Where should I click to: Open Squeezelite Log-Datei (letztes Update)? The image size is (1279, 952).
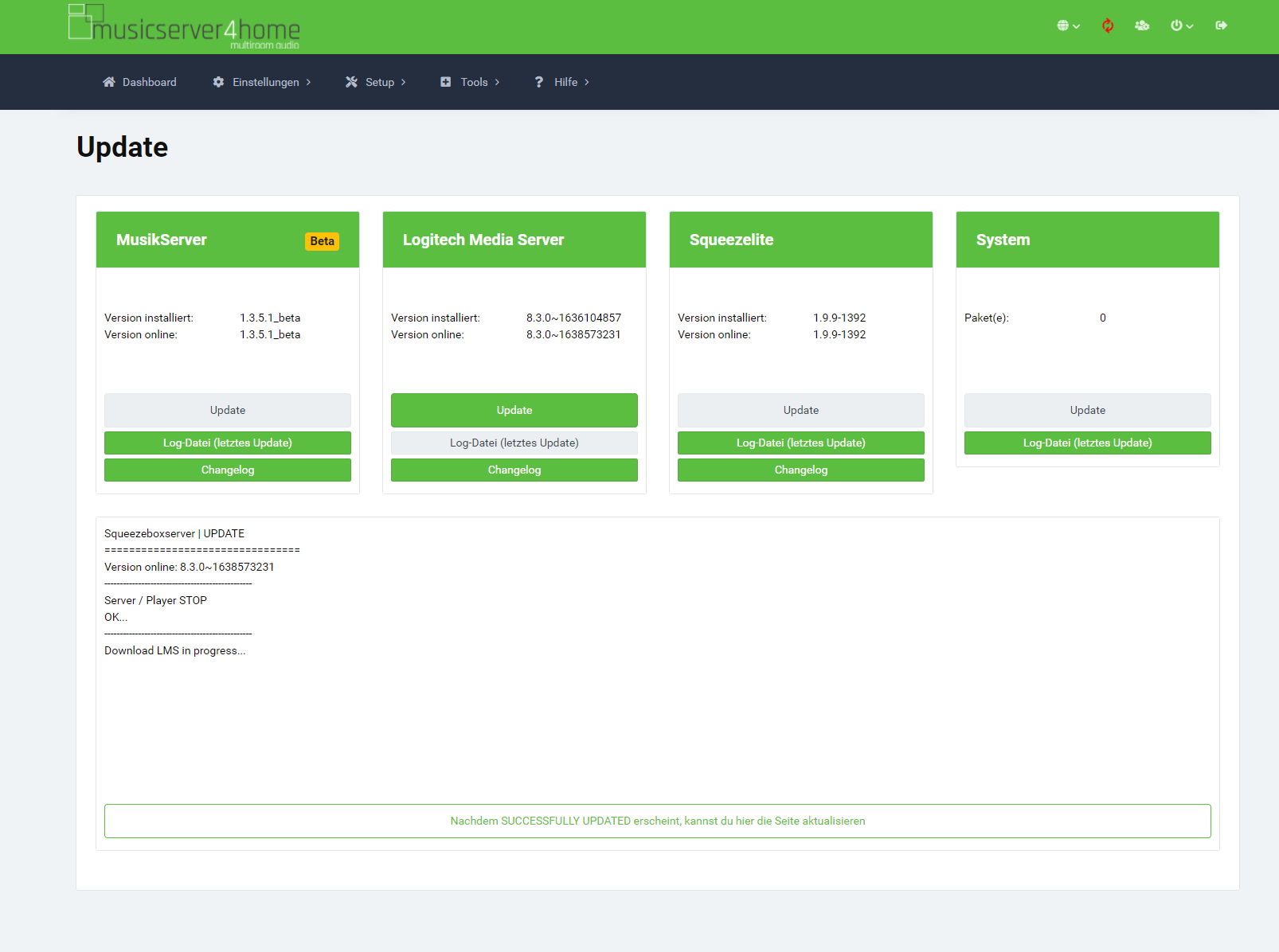point(801,443)
